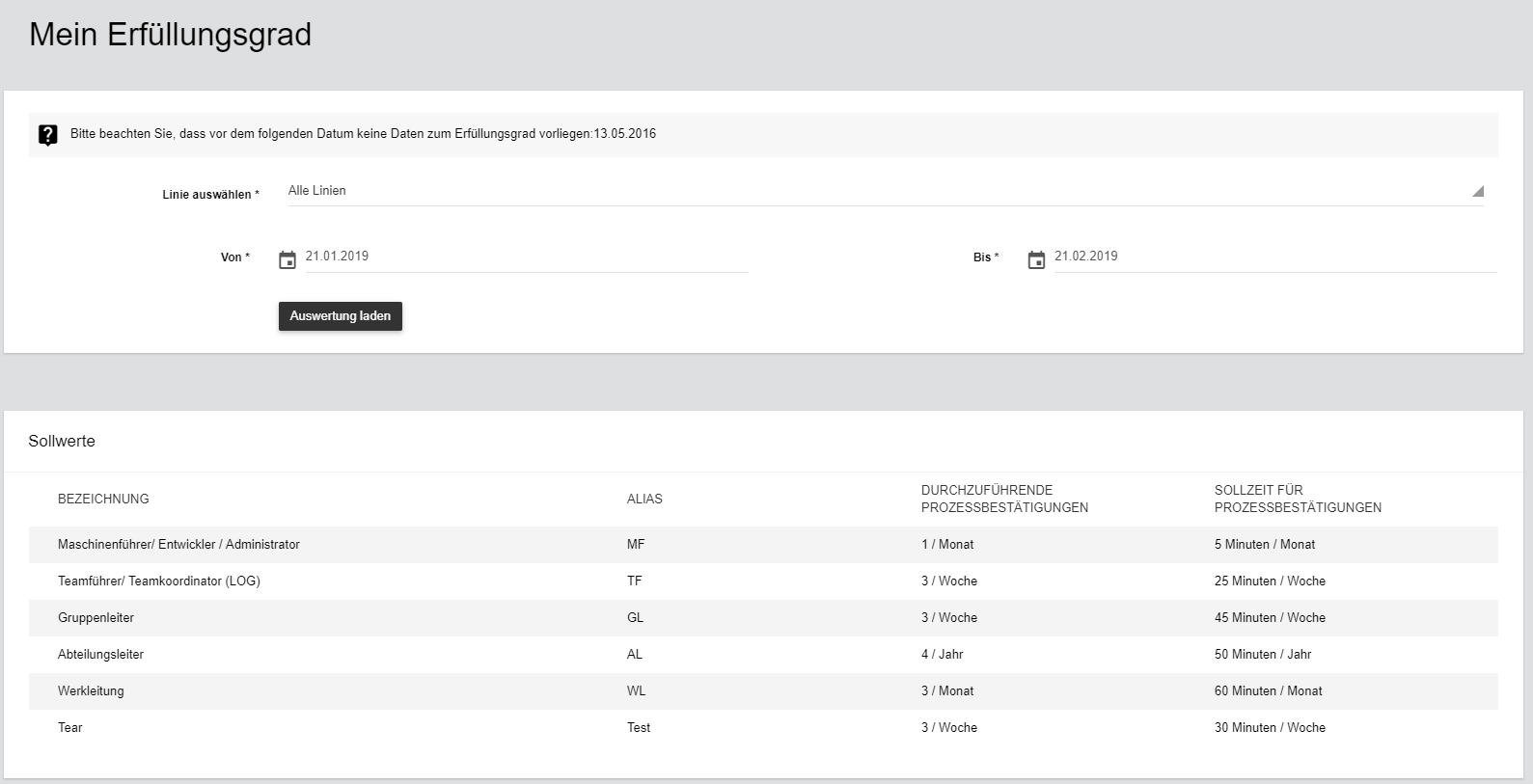Click the Bis date field 21.02.2019
The height and width of the screenshot is (784, 1533).
click(1273, 257)
